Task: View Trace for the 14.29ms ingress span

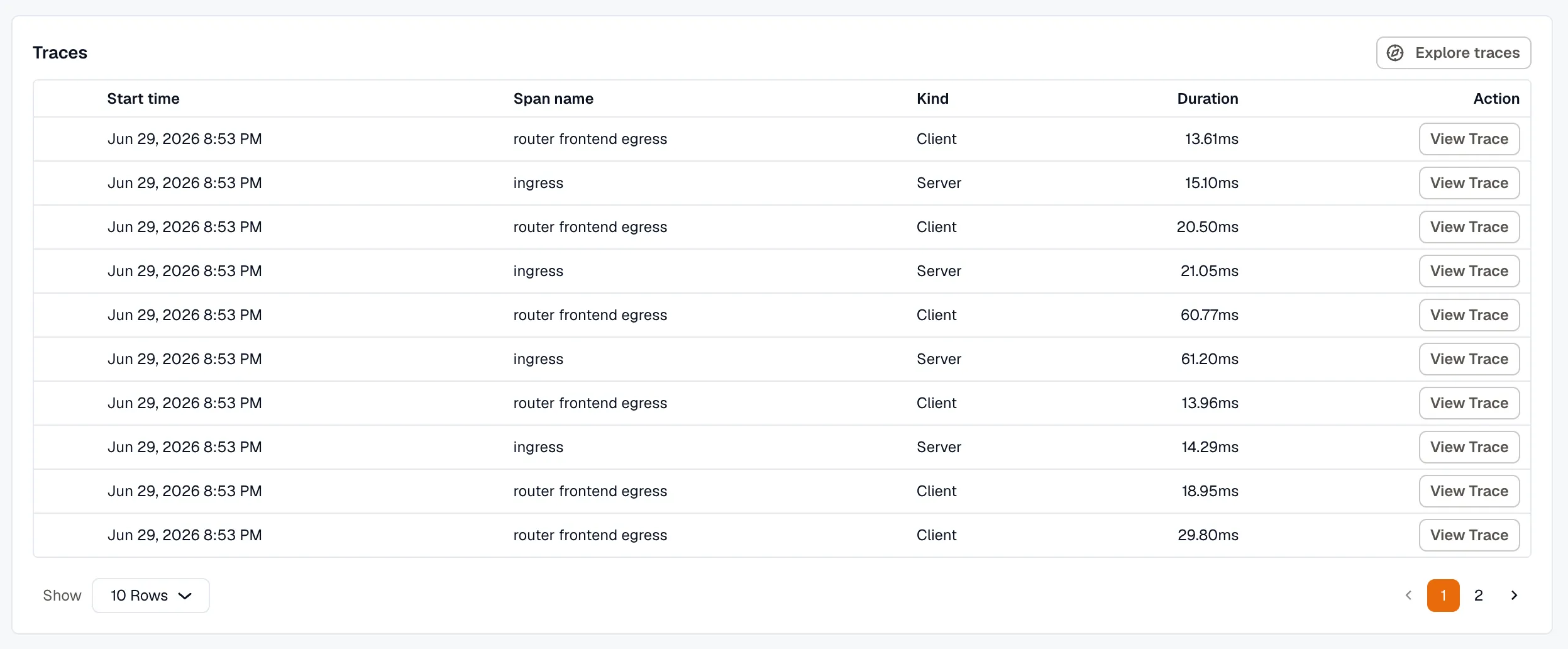Action: (1469, 447)
